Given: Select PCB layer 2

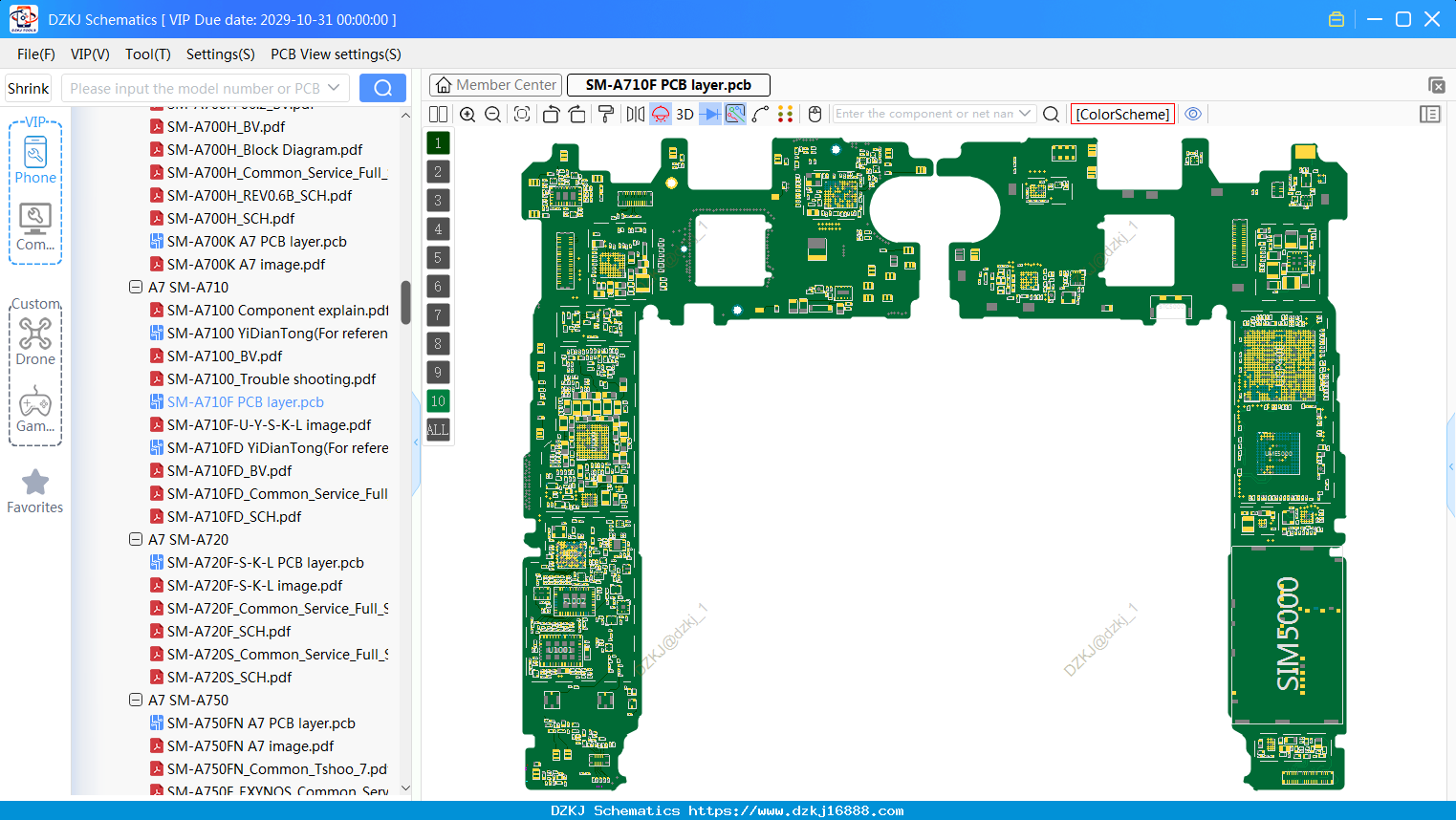Looking at the screenshot, I should [x=438, y=172].
